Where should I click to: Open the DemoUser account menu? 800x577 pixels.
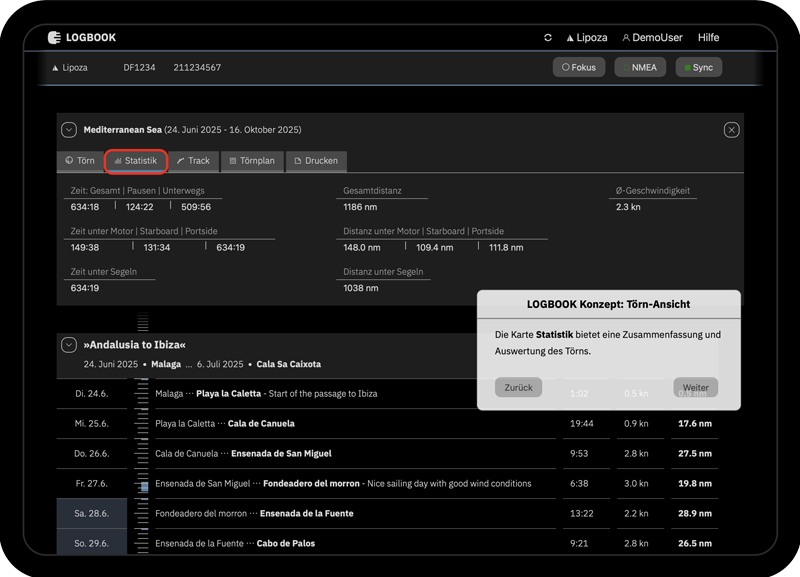click(652, 38)
